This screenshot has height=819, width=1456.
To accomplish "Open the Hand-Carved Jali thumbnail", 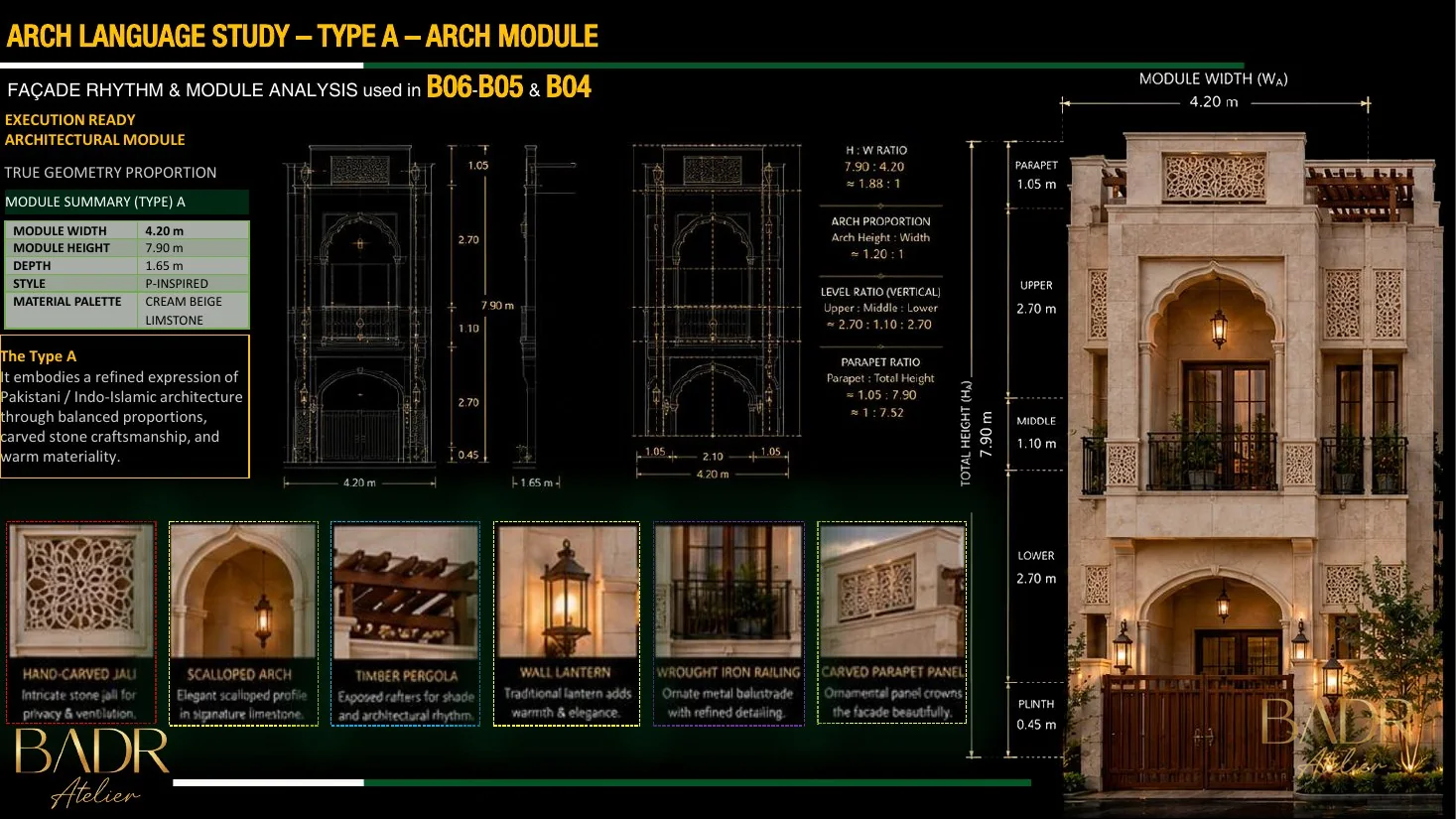I will tap(81, 623).
